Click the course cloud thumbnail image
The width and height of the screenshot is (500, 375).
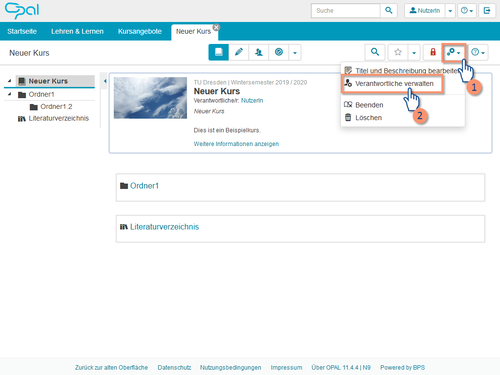(x=150, y=98)
